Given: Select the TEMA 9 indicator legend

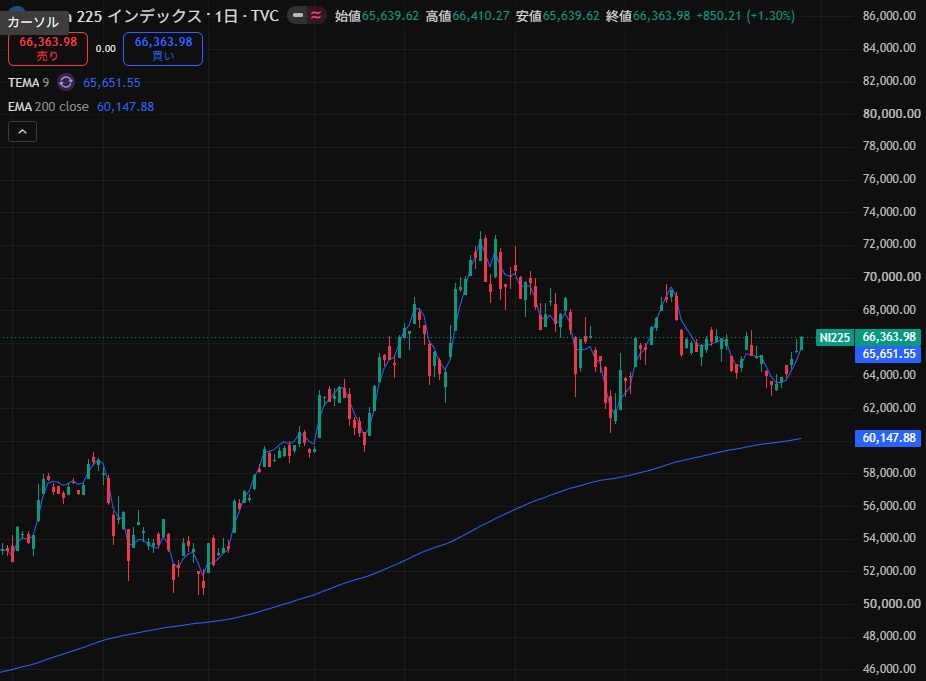Looking at the screenshot, I should tap(28, 83).
